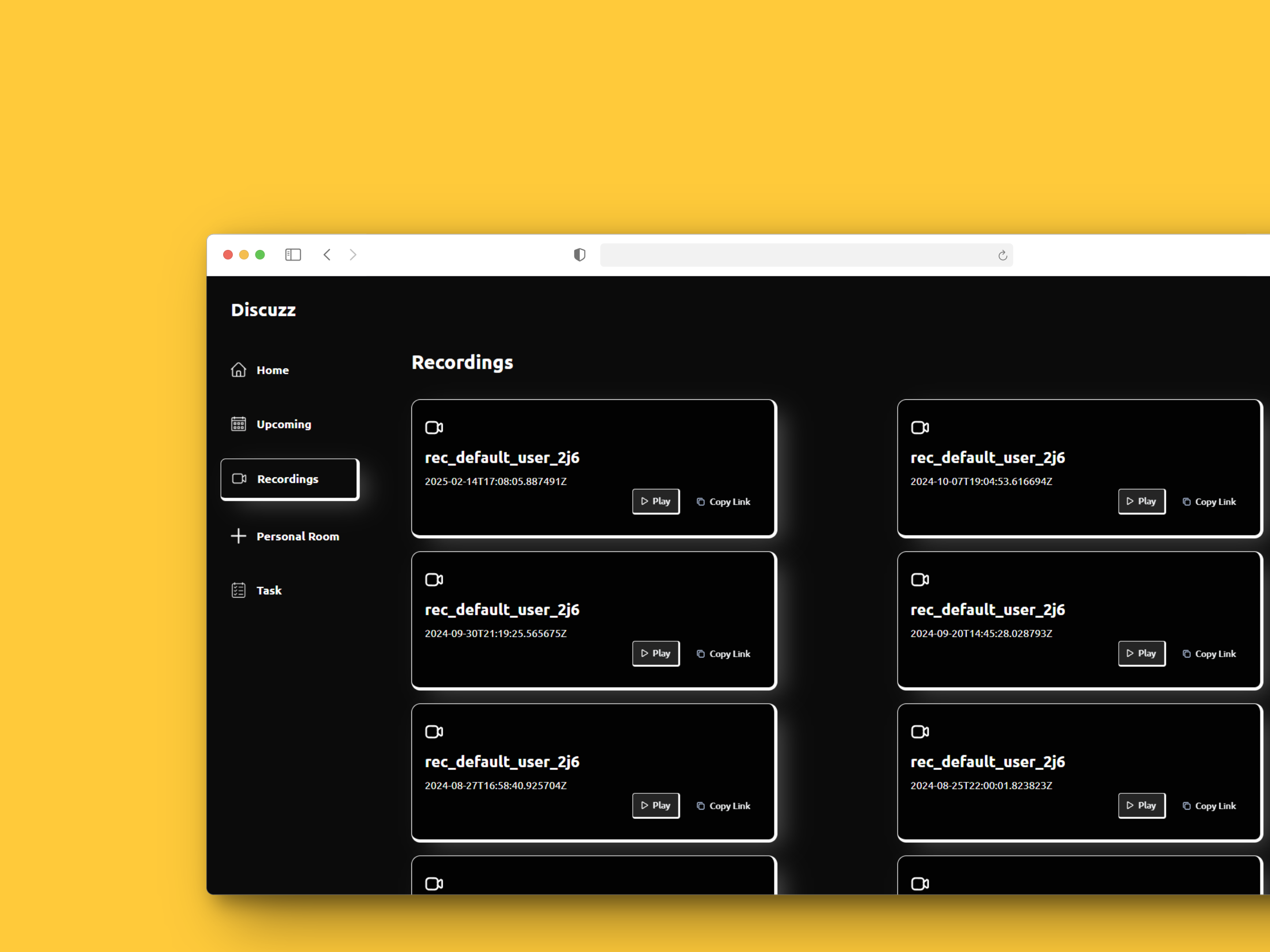
Task: Click the Home house icon in sidebar
Action: click(x=238, y=370)
